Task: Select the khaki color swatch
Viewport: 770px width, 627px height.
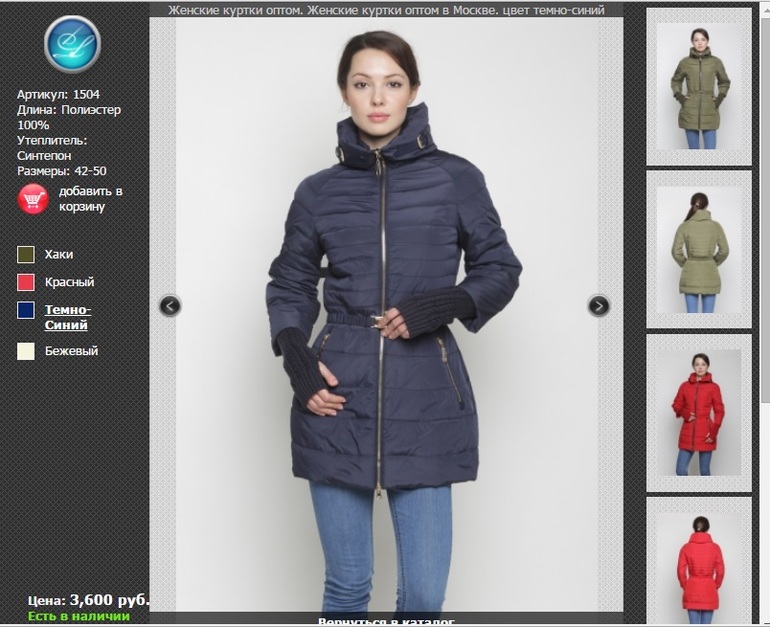Action: 26,255
